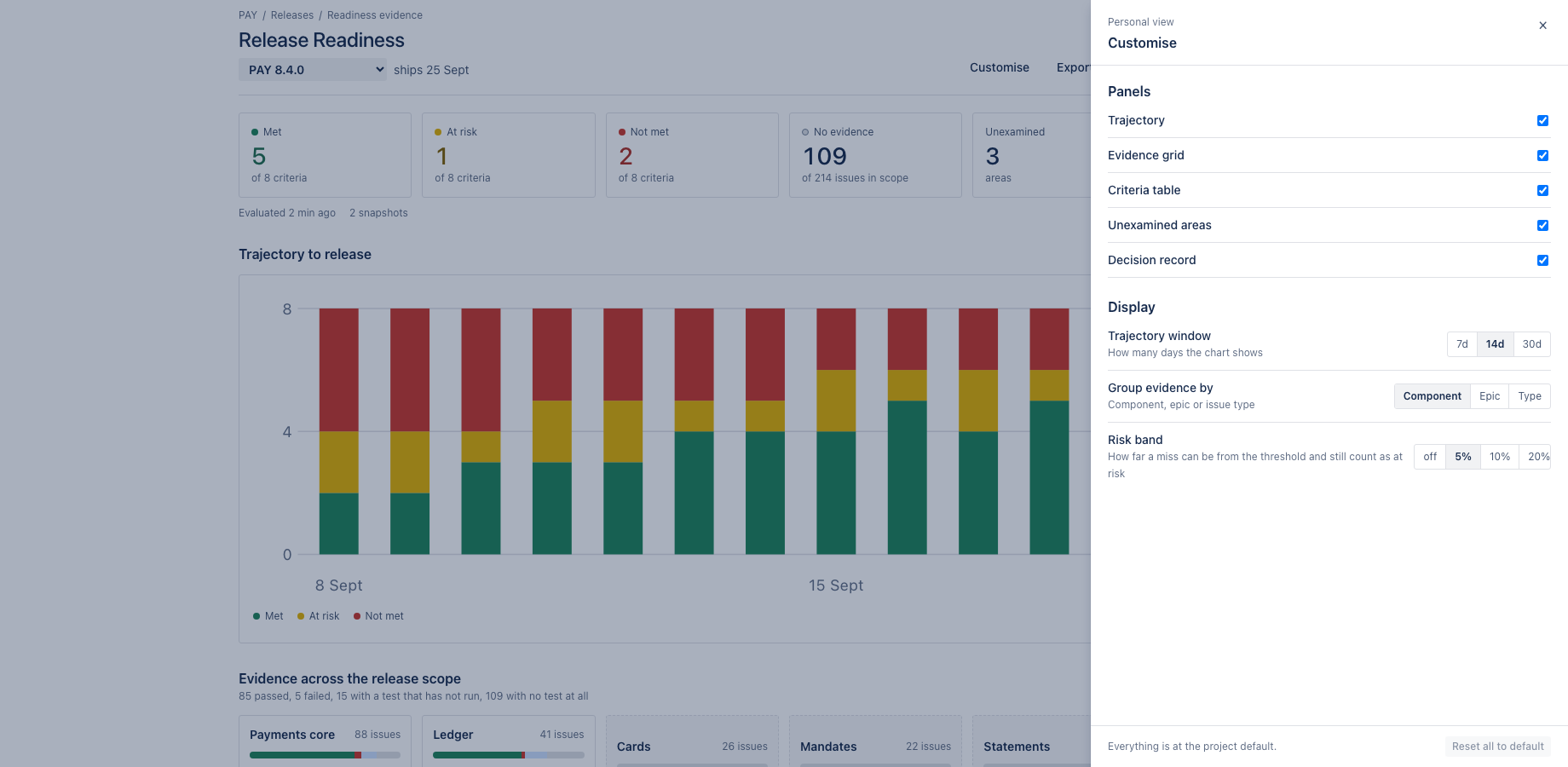The width and height of the screenshot is (1568, 767).
Task: Select the 20% risk band
Action: coord(1536,457)
